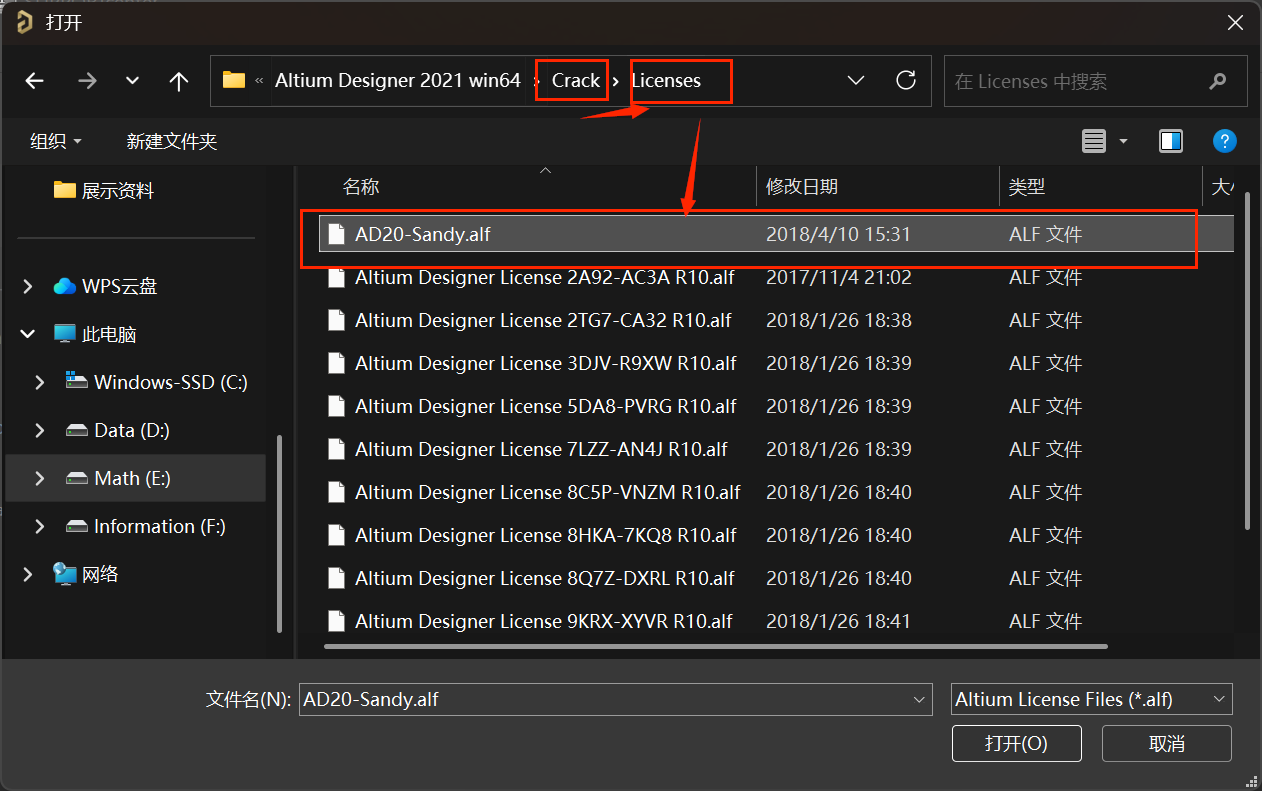This screenshot has height=791, width=1262.
Task: Select the Crack breadcrumb segment
Action: click(x=576, y=80)
